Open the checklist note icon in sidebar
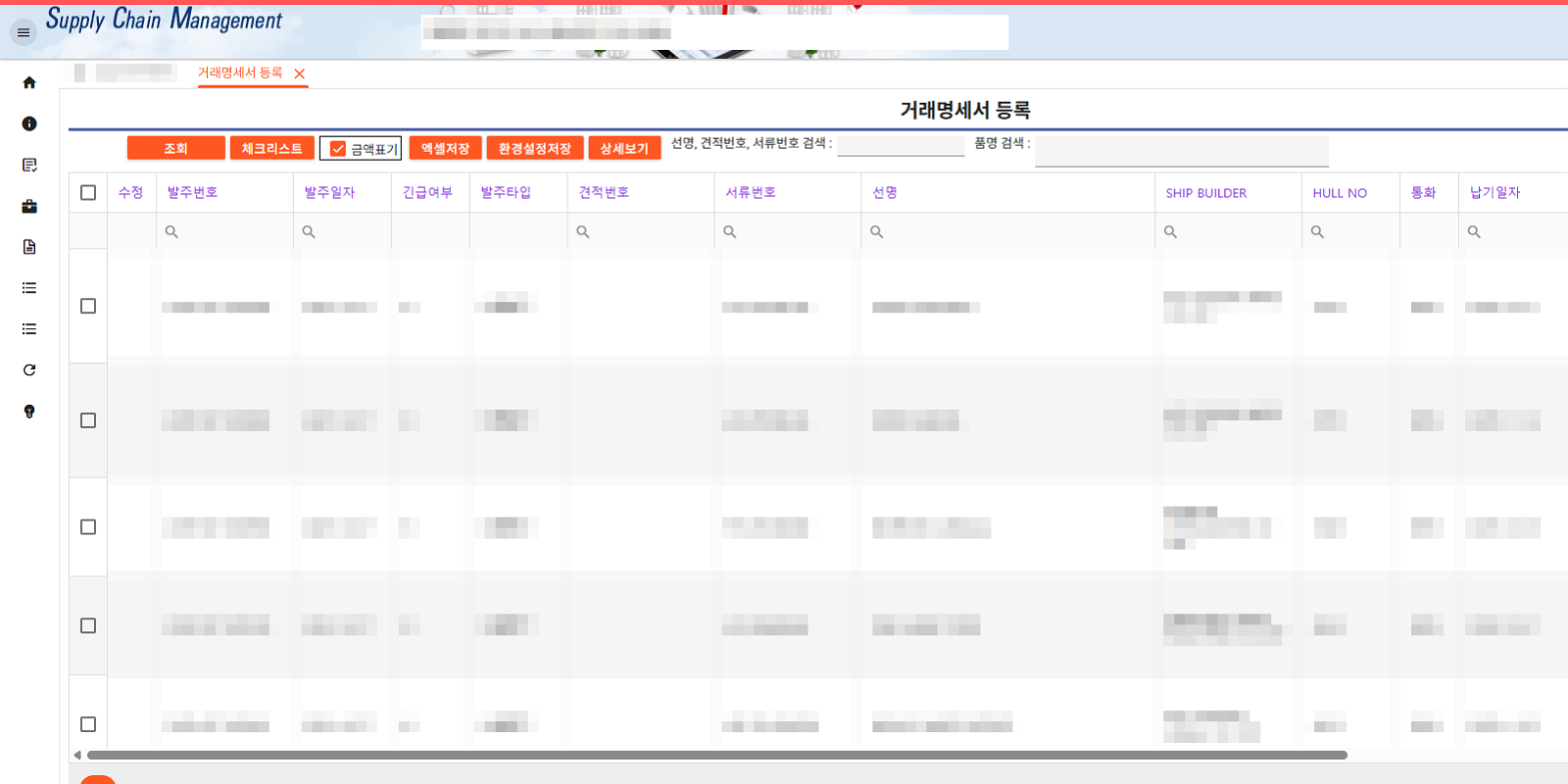 tap(29, 165)
